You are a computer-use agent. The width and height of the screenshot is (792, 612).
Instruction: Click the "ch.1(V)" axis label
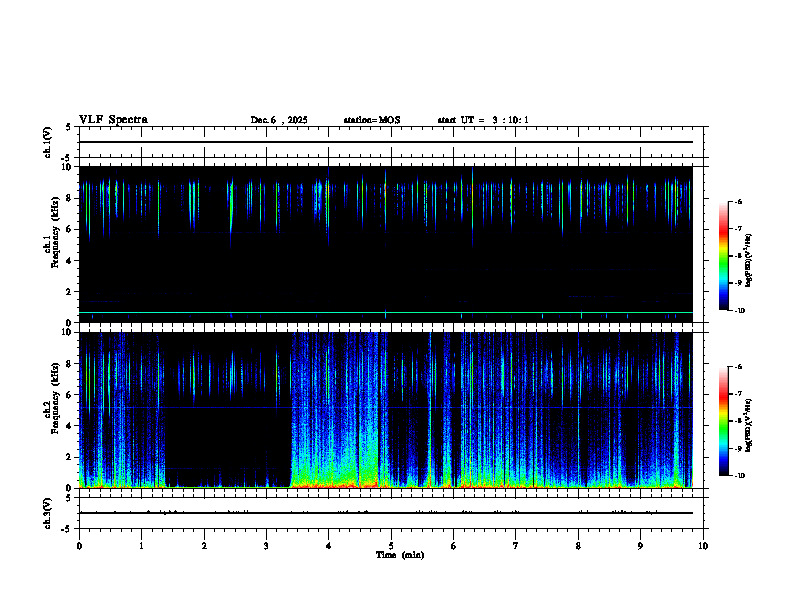47,142
